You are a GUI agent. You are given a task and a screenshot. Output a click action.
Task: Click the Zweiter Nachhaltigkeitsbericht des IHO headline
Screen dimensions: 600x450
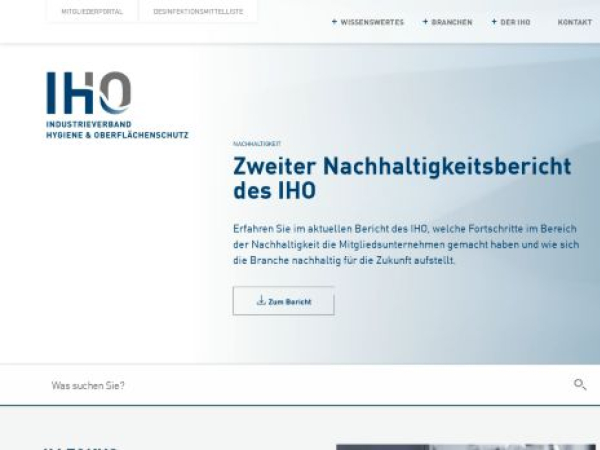coord(402,178)
